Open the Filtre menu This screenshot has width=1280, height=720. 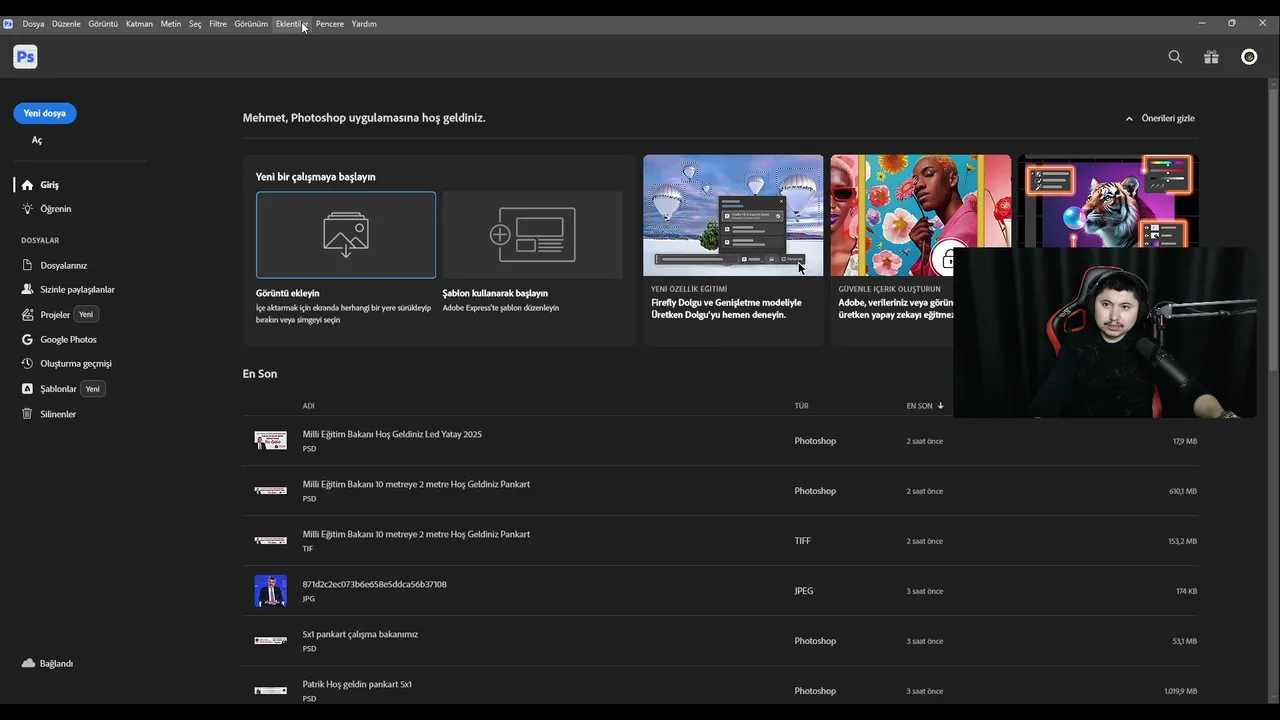click(x=218, y=24)
